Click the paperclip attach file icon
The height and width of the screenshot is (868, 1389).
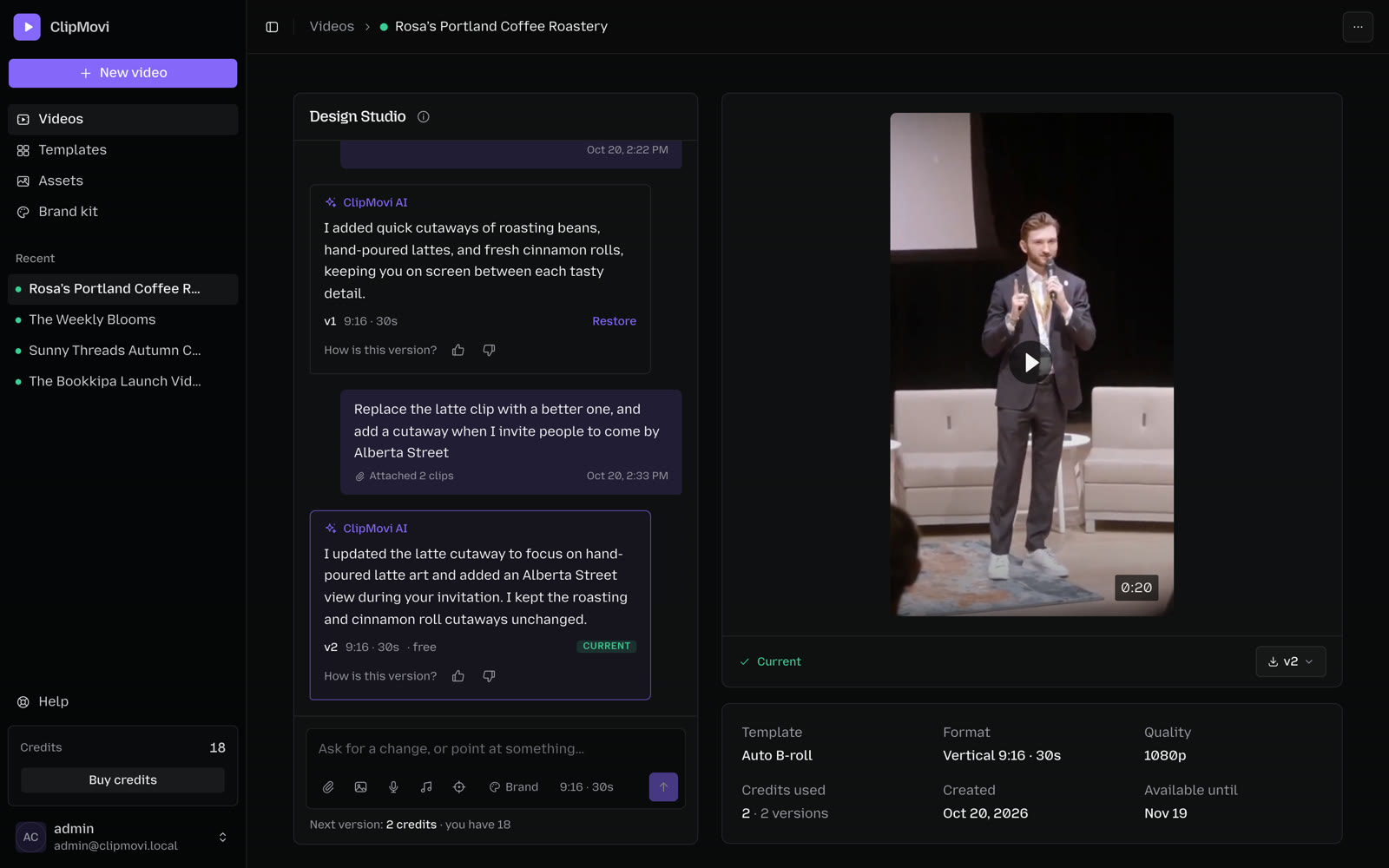click(x=328, y=787)
